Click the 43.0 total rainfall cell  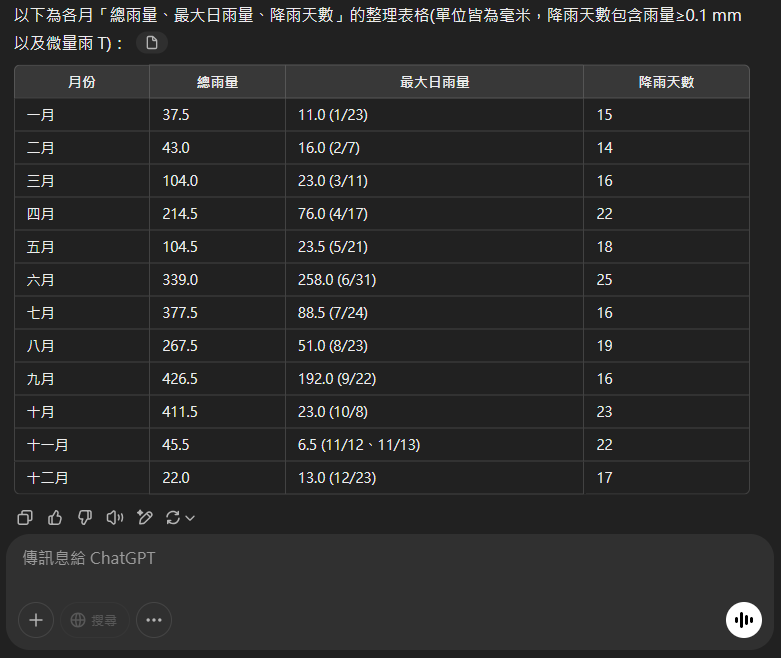[218, 148]
